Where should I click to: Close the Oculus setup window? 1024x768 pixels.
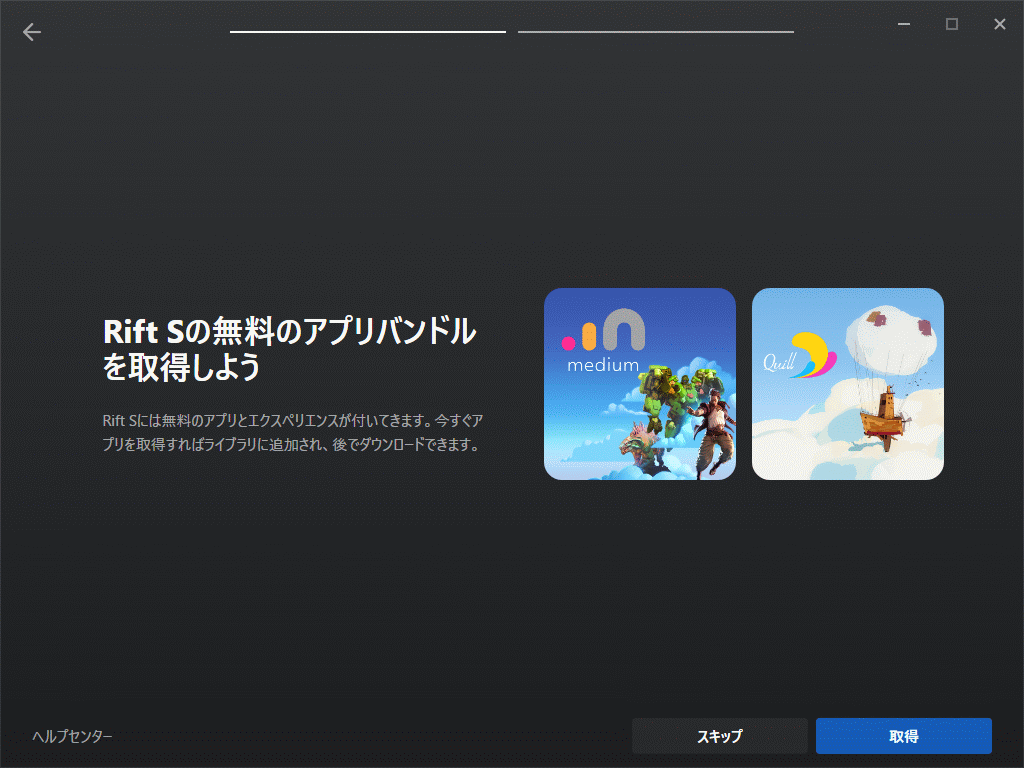pos(1000,24)
